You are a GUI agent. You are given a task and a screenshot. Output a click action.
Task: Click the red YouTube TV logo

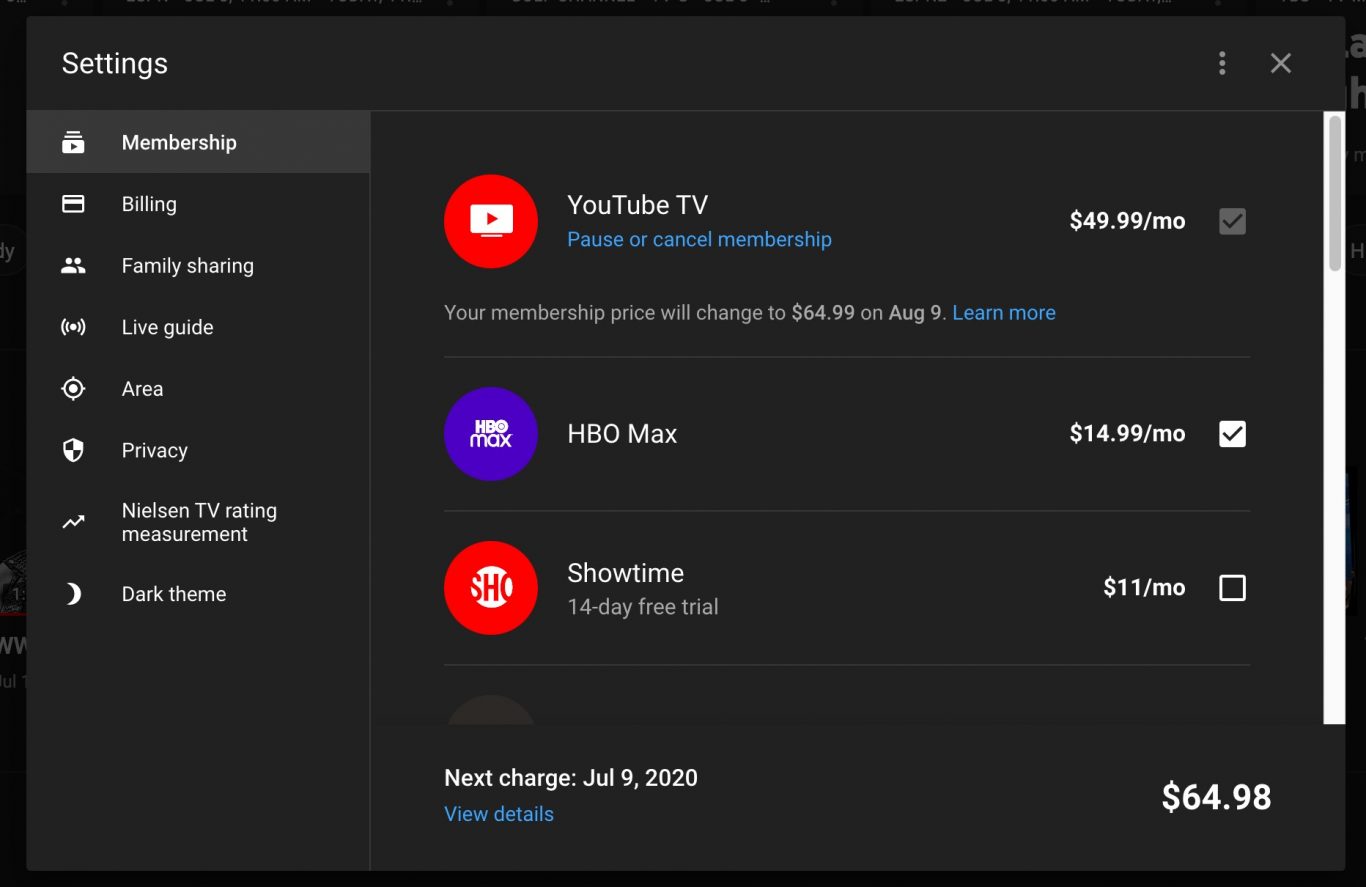(491, 221)
